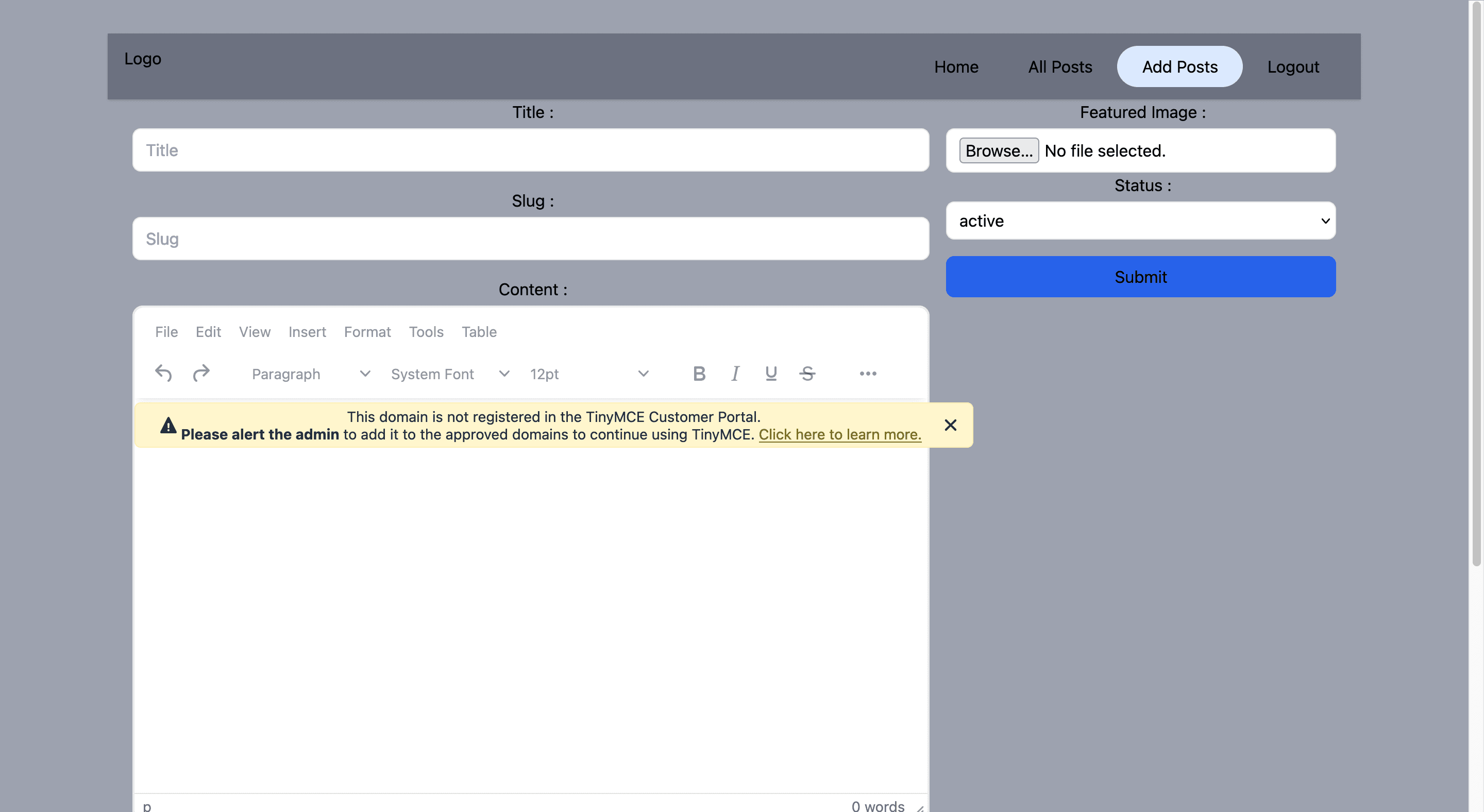Image resolution: width=1484 pixels, height=812 pixels.
Task: Click the Browse file button
Action: pos(999,151)
